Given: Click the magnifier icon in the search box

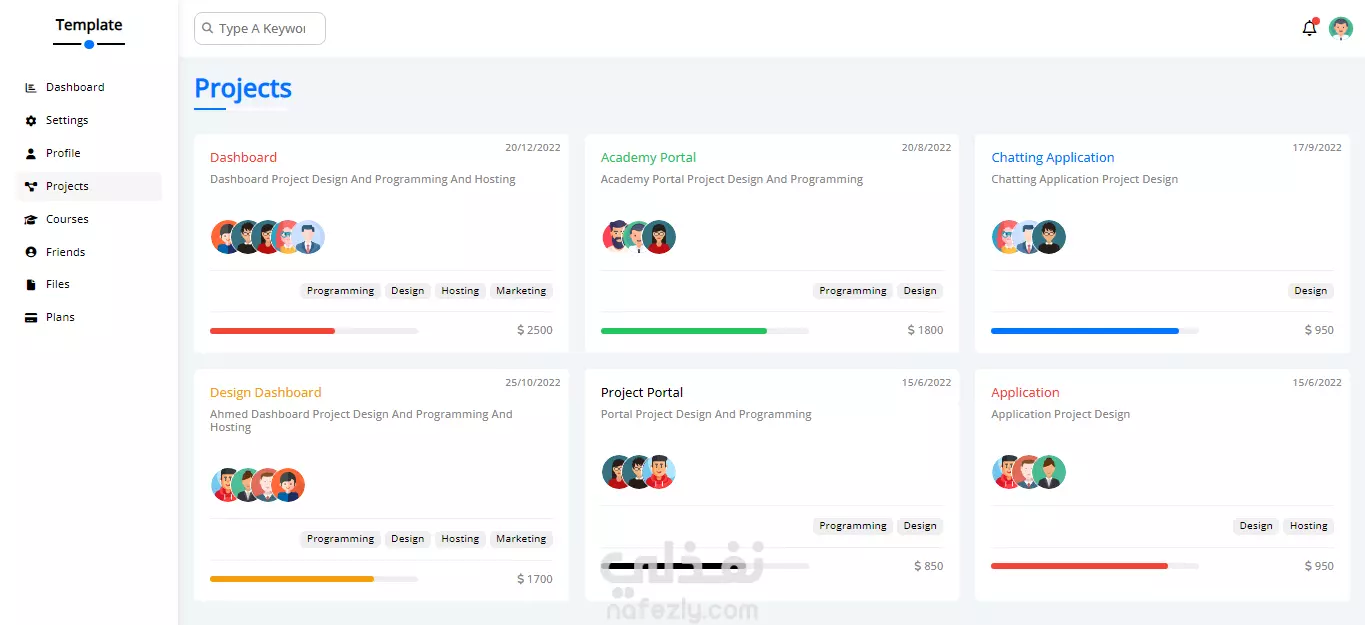Looking at the screenshot, I should [x=206, y=28].
